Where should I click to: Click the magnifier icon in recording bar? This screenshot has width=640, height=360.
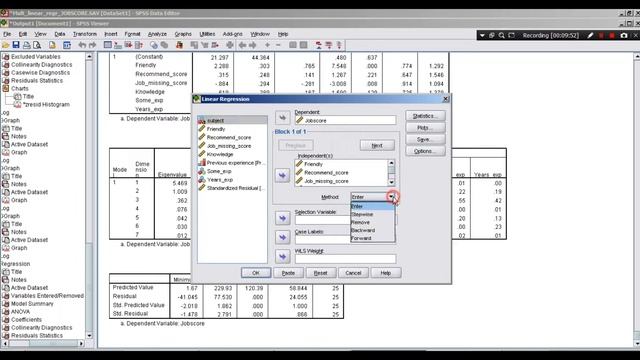(502, 36)
